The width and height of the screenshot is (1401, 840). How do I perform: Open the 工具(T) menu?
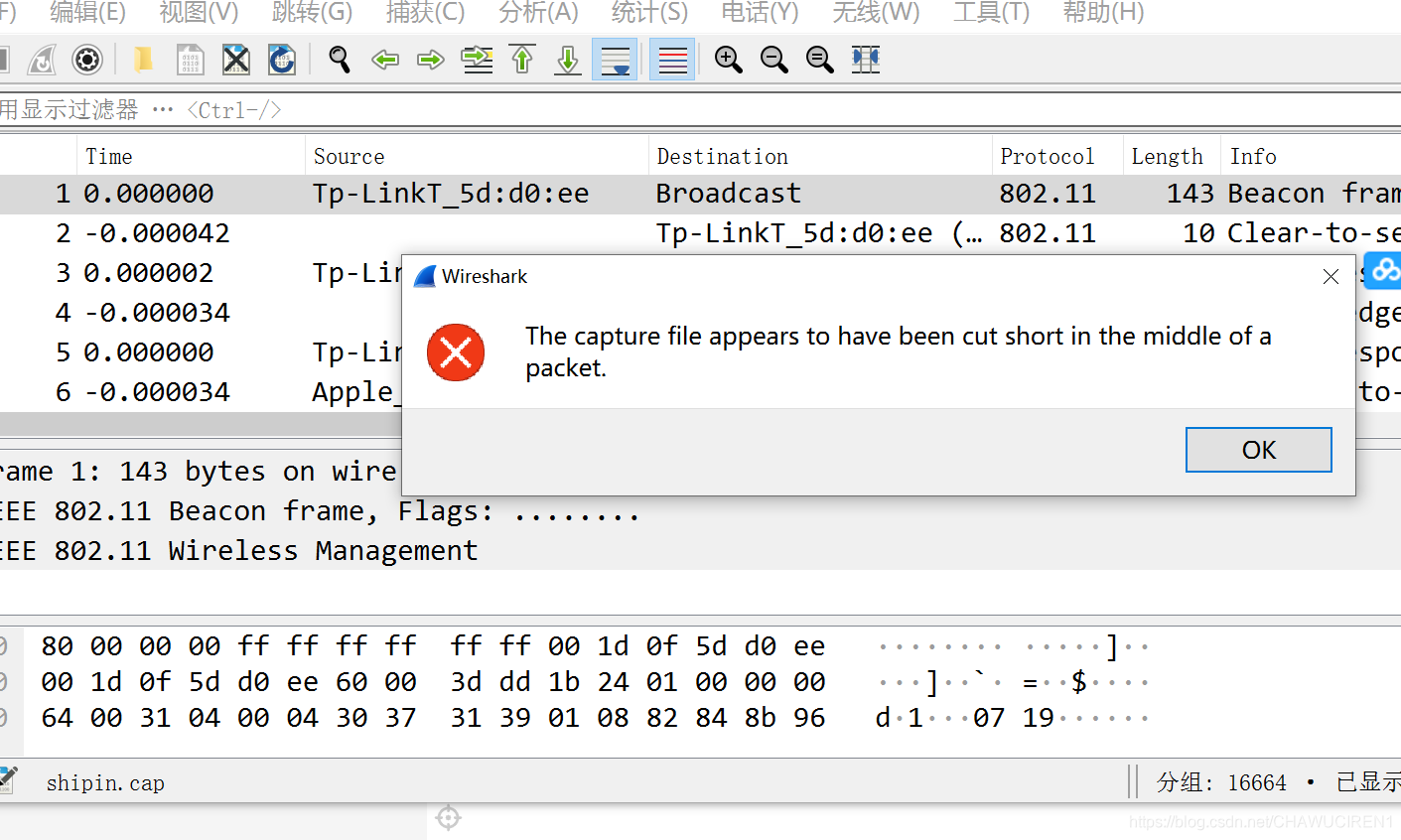(991, 13)
